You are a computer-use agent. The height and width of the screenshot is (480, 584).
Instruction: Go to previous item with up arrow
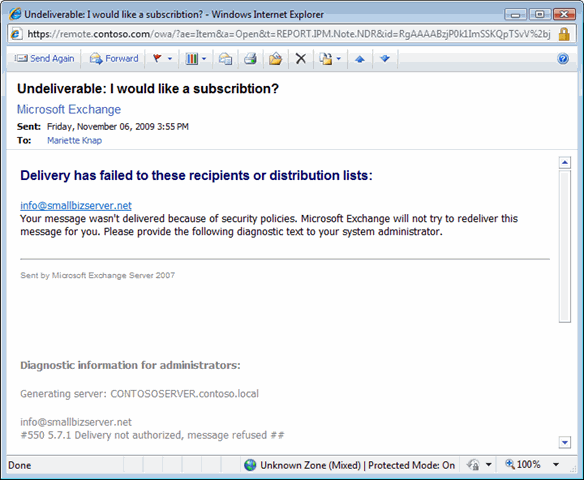pos(360,59)
